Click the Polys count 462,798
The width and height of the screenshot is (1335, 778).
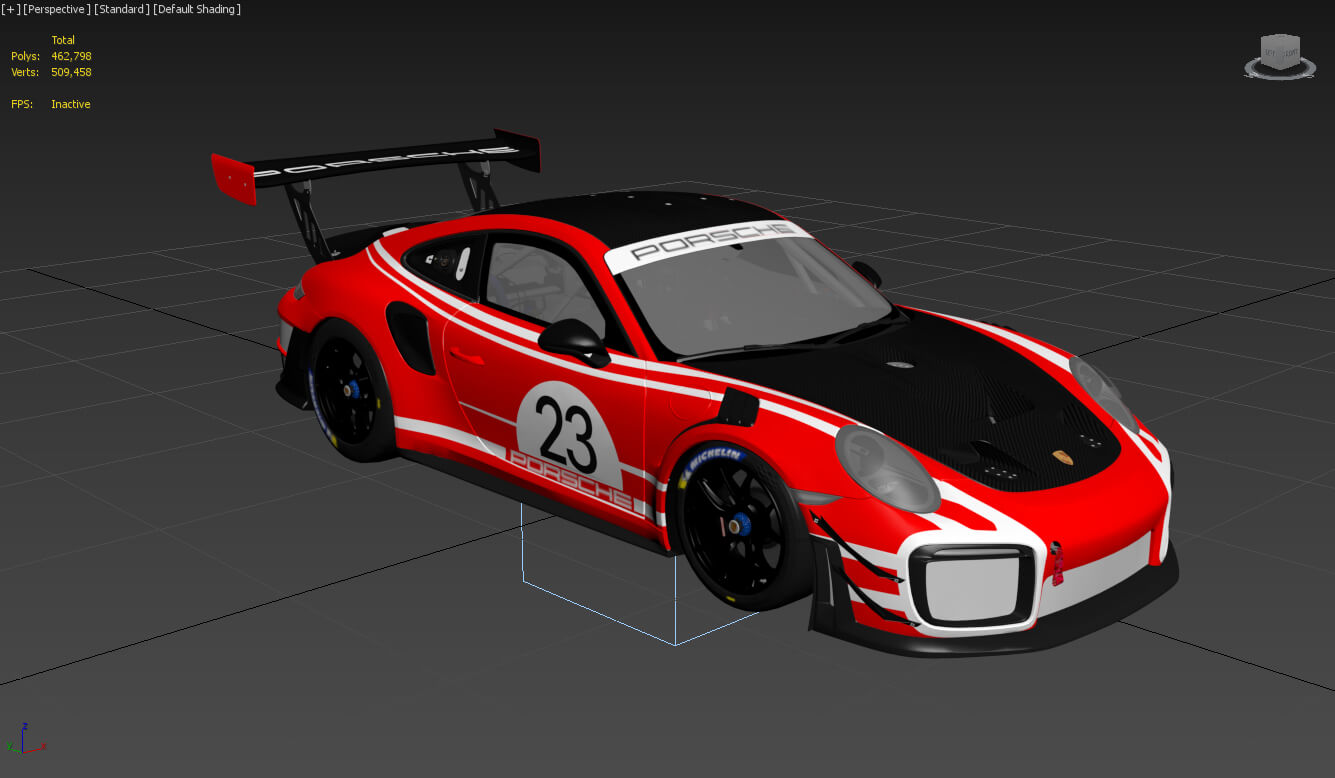[x=71, y=56]
